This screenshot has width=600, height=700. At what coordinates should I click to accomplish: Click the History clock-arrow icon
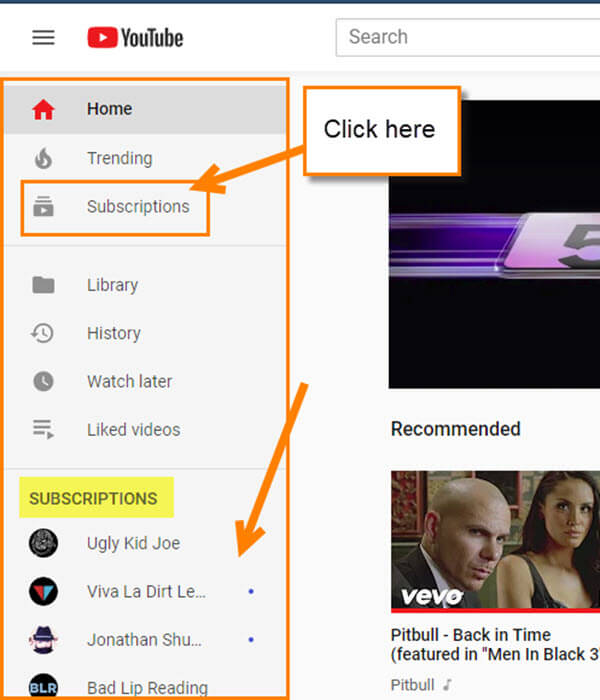42,333
